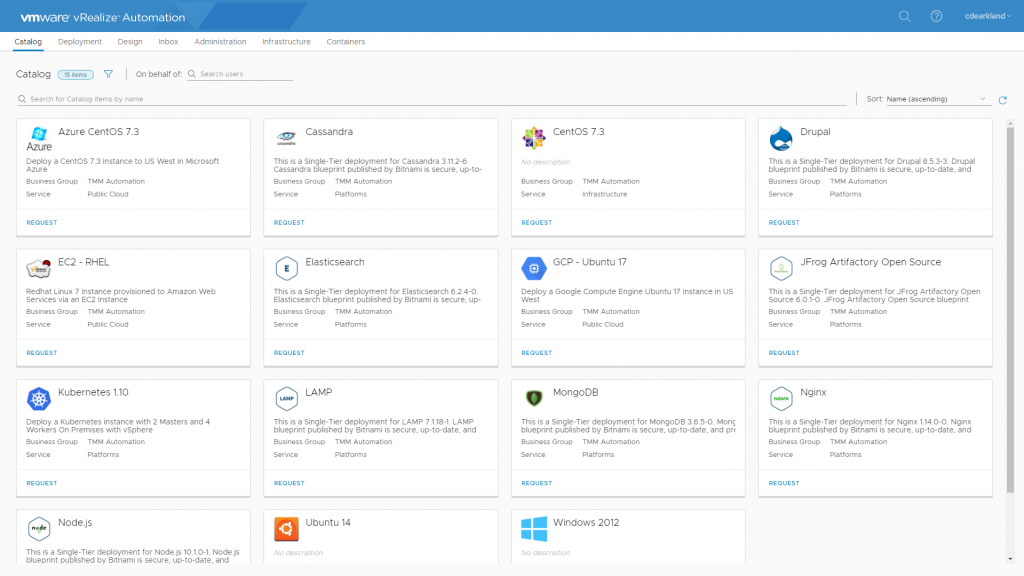Click the LAMP hexagon icon
Viewport: 1024px width, 576px height.
pos(286,398)
